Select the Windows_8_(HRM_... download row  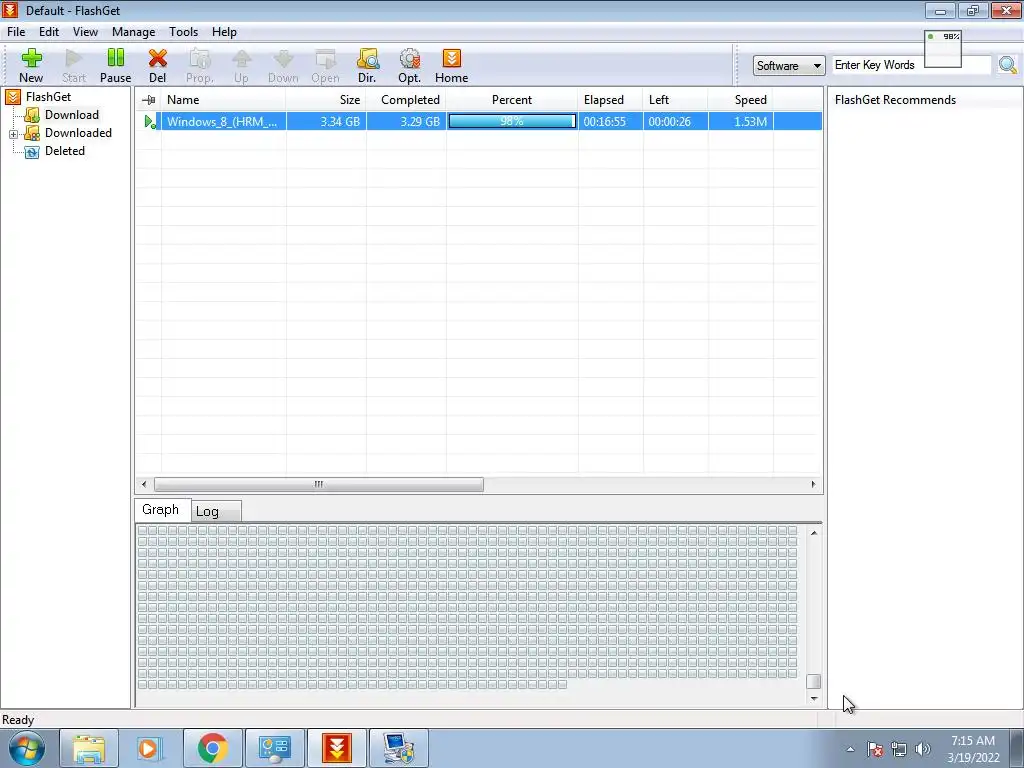tap(479, 121)
